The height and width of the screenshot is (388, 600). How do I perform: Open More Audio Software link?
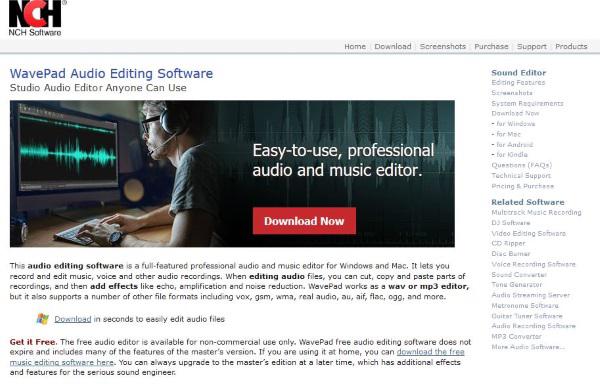coord(528,347)
